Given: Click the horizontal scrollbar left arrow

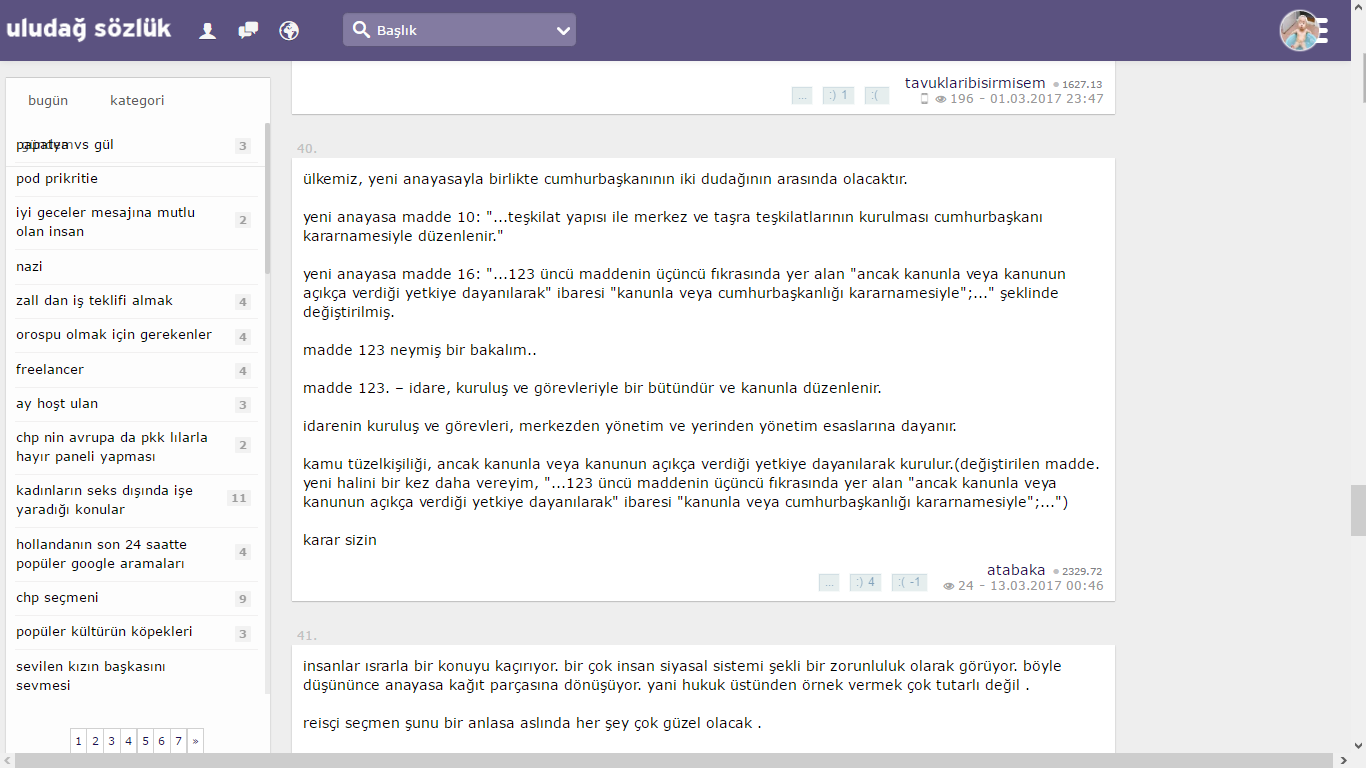Looking at the screenshot, I should point(7,761).
